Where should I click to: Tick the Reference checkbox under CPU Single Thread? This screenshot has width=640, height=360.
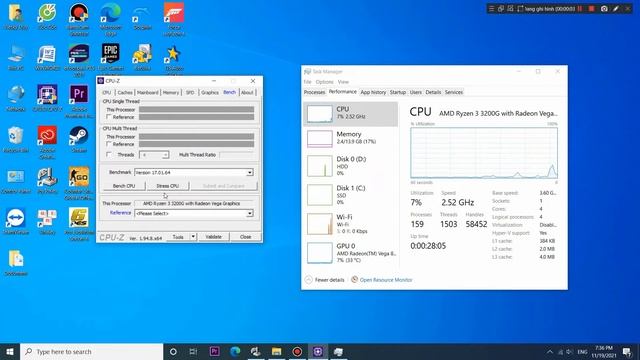109,117
